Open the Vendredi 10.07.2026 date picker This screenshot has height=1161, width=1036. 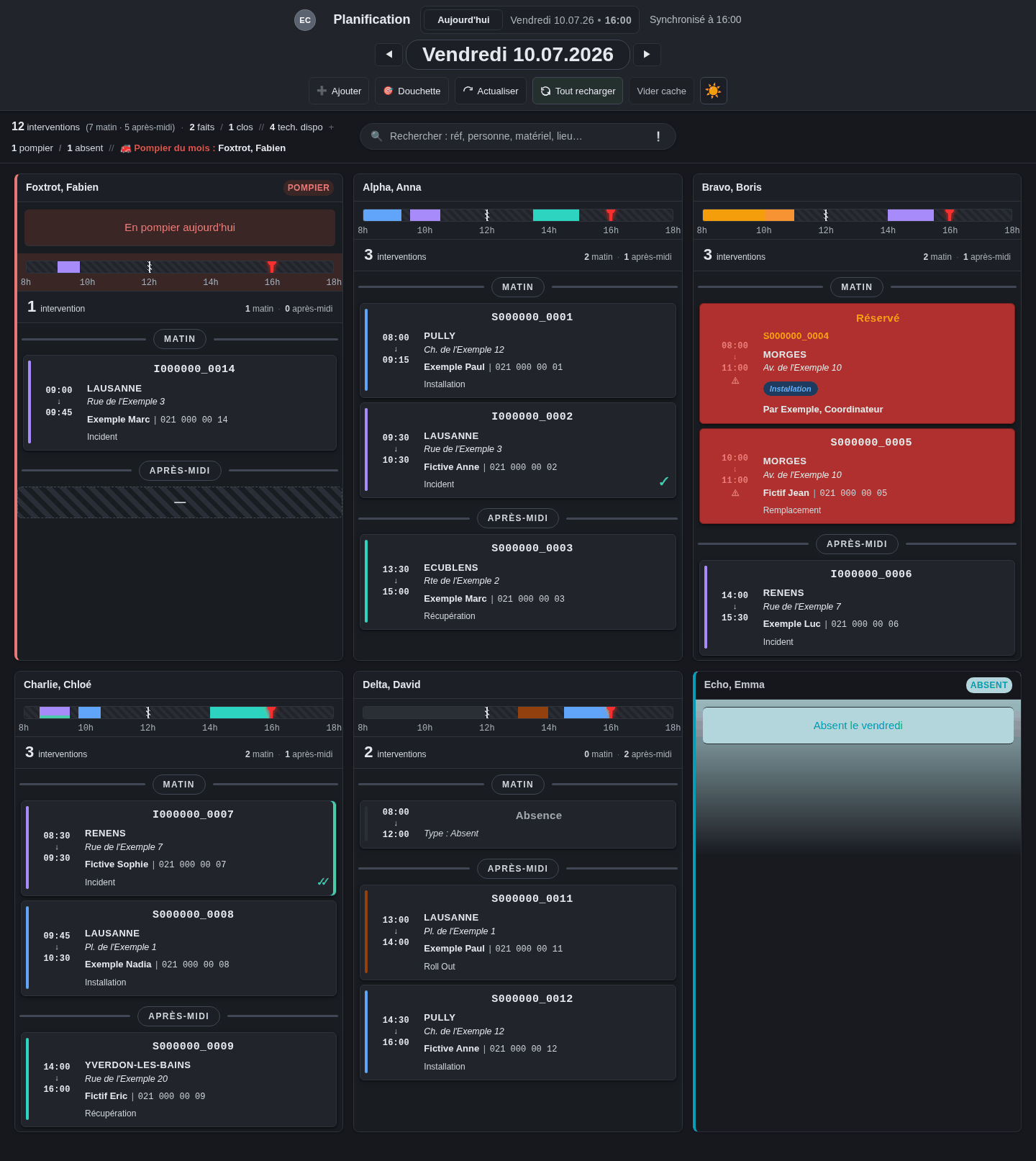518,55
